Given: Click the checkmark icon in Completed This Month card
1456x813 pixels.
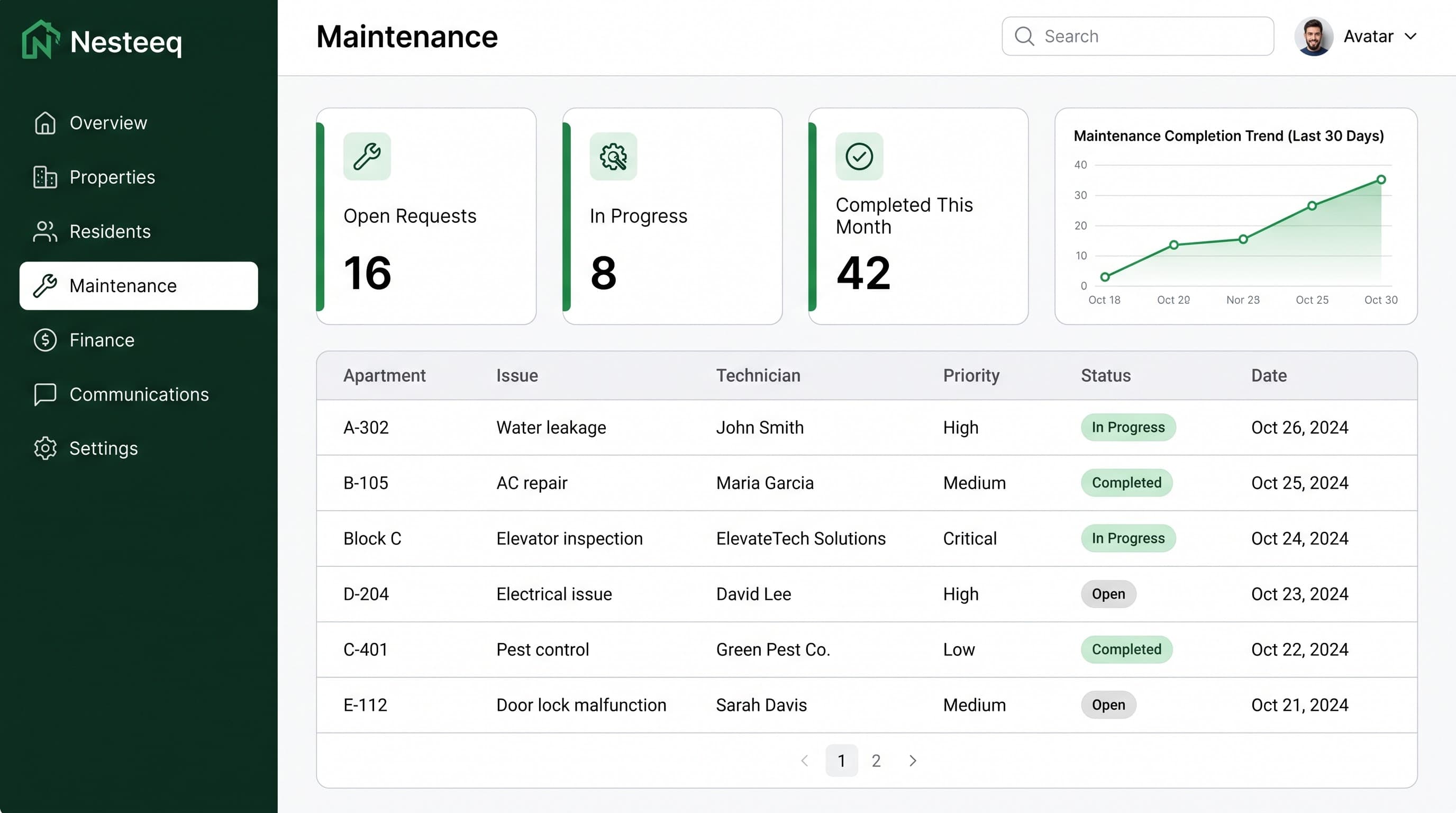Looking at the screenshot, I should (859, 157).
